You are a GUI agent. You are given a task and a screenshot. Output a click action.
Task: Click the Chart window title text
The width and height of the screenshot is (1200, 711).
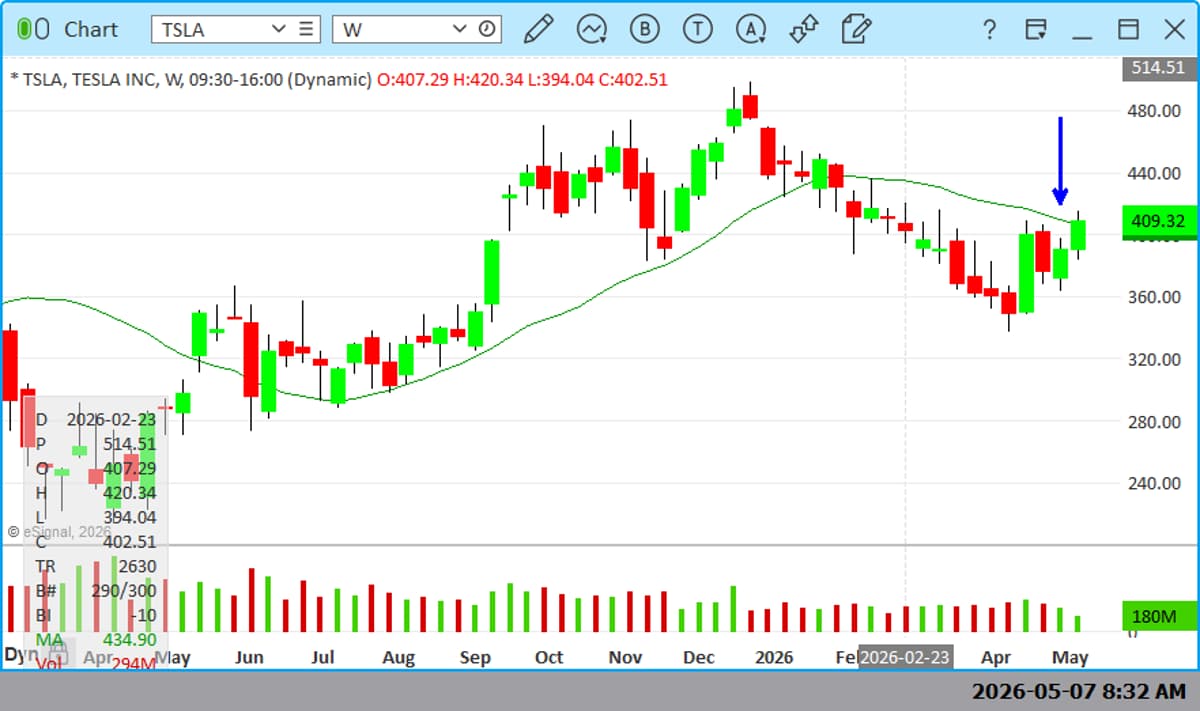tap(91, 29)
